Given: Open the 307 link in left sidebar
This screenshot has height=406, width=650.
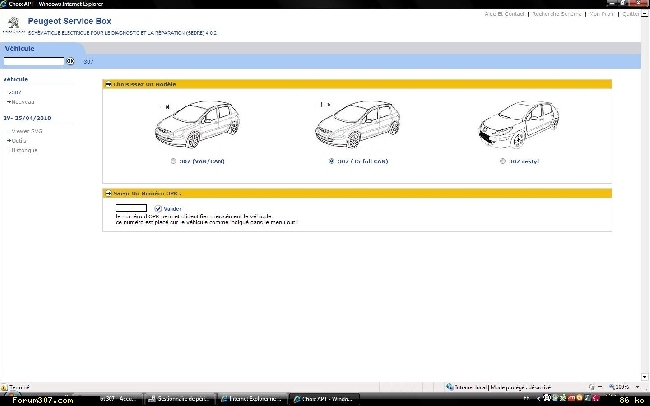Looking at the screenshot, I should point(15,92).
